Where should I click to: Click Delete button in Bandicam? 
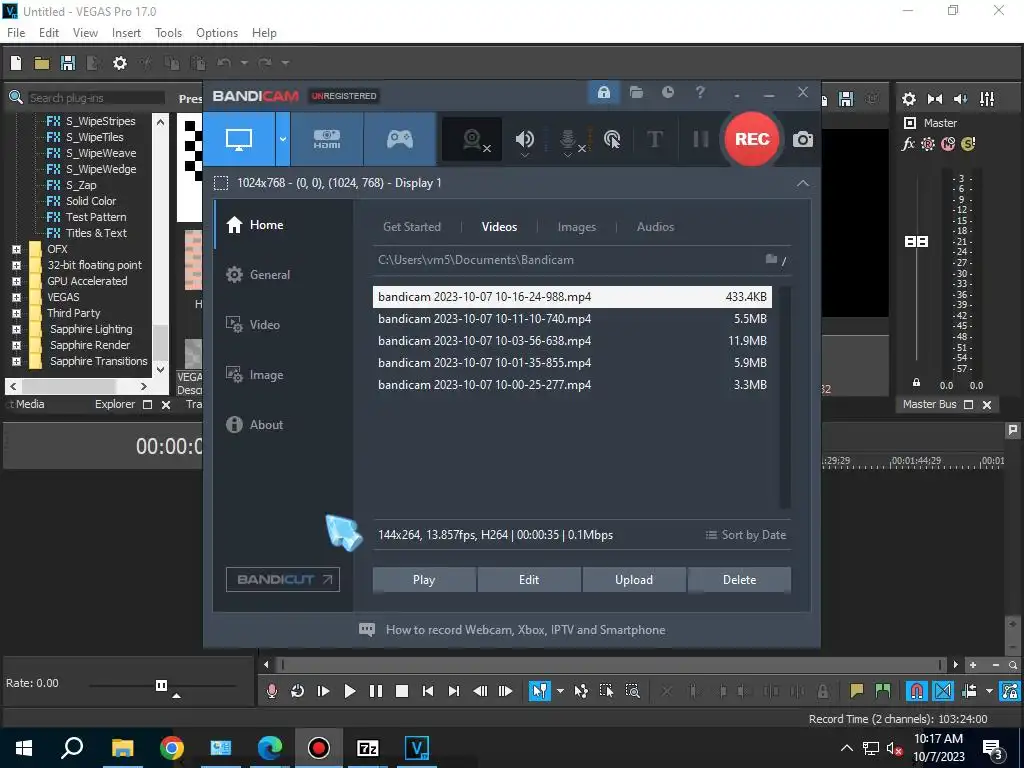click(x=739, y=580)
